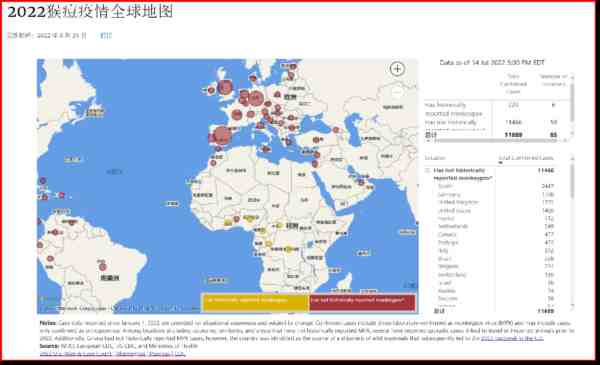This screenshot has height=365, width=600.
Task: Select the yellow marker over Nigeria
Action: point(250,218)
